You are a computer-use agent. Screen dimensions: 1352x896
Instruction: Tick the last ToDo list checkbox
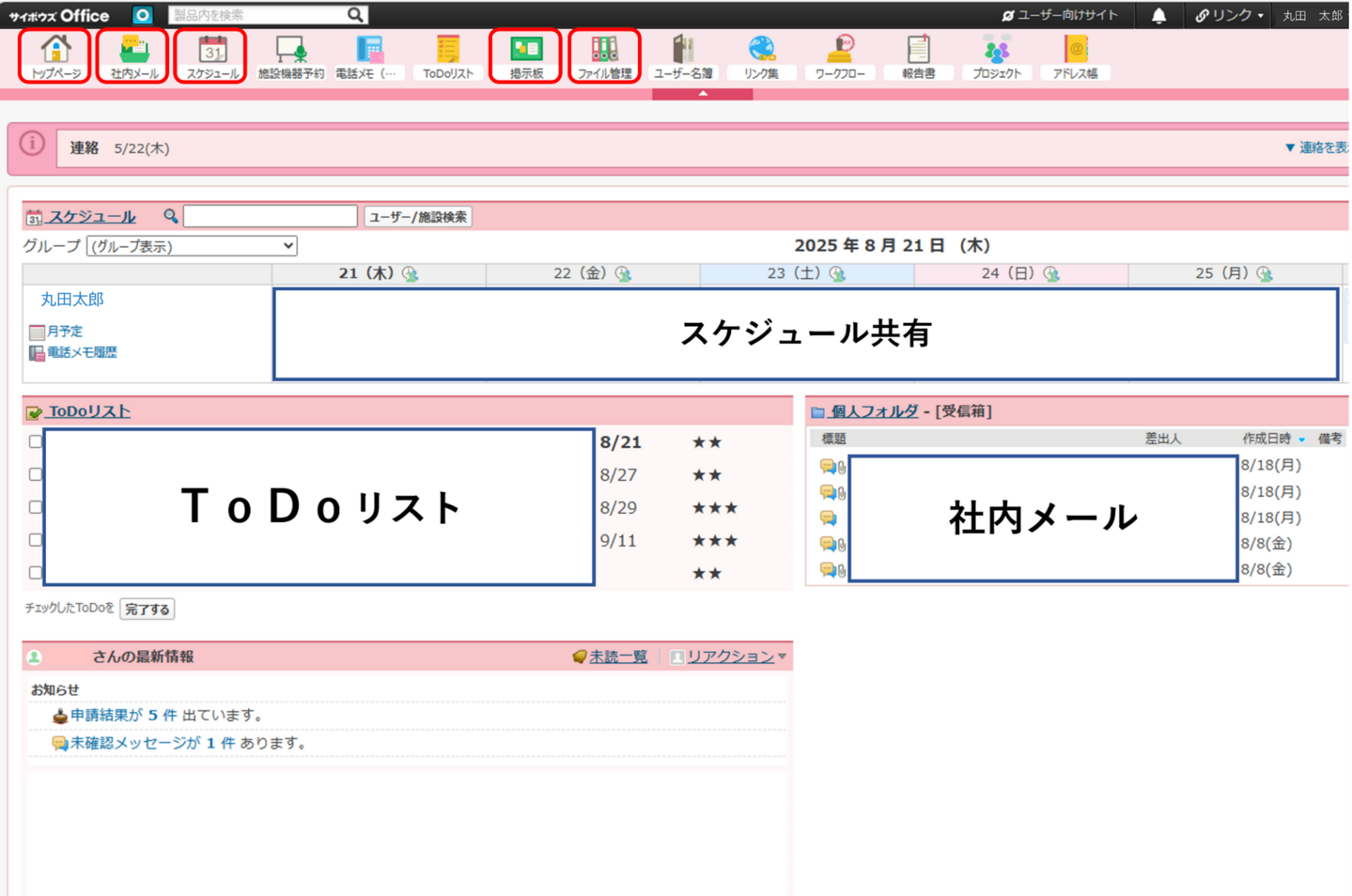(36, 573)
